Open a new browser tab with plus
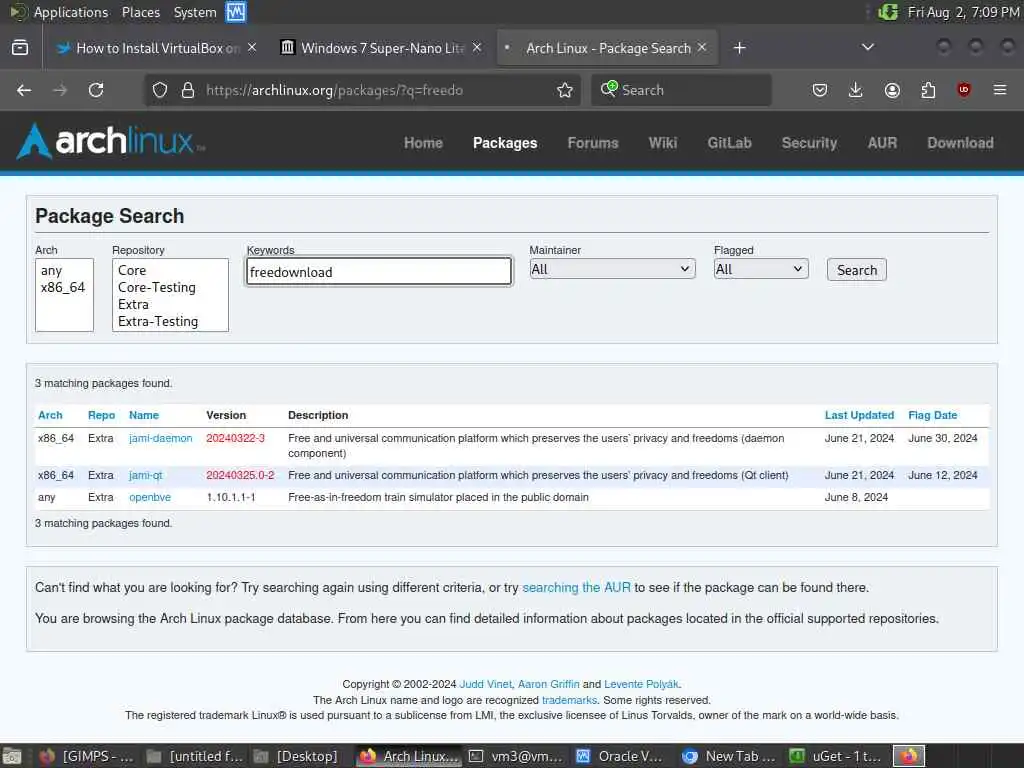 pyautogui.click(x=739, y=48)
